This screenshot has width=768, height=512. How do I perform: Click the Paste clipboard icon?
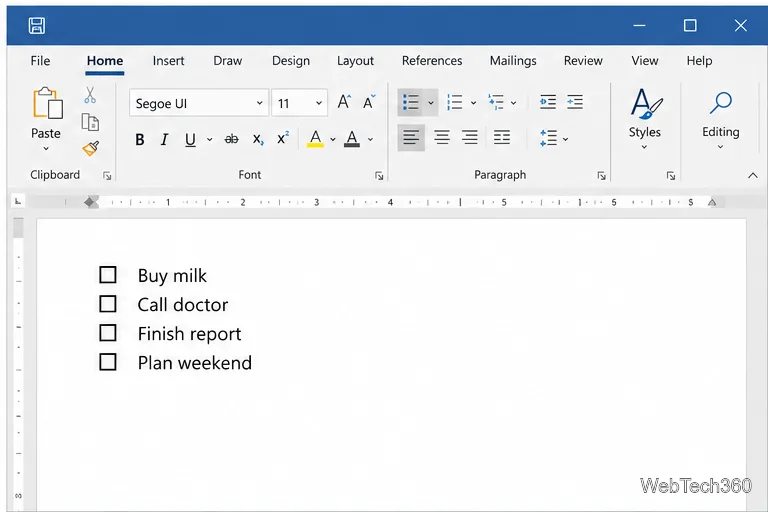pos(48,103)
